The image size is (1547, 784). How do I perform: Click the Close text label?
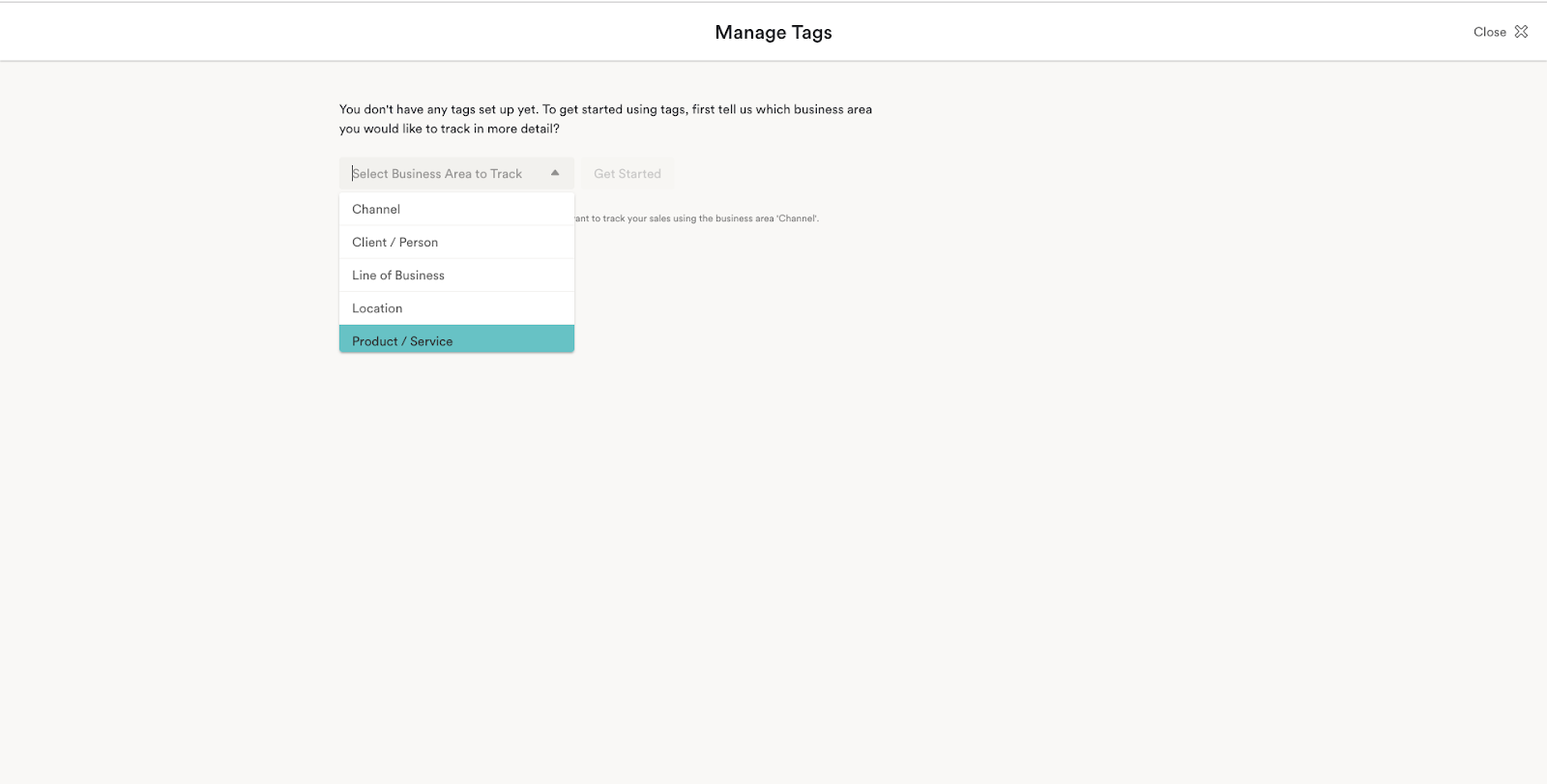[1489, 32]
